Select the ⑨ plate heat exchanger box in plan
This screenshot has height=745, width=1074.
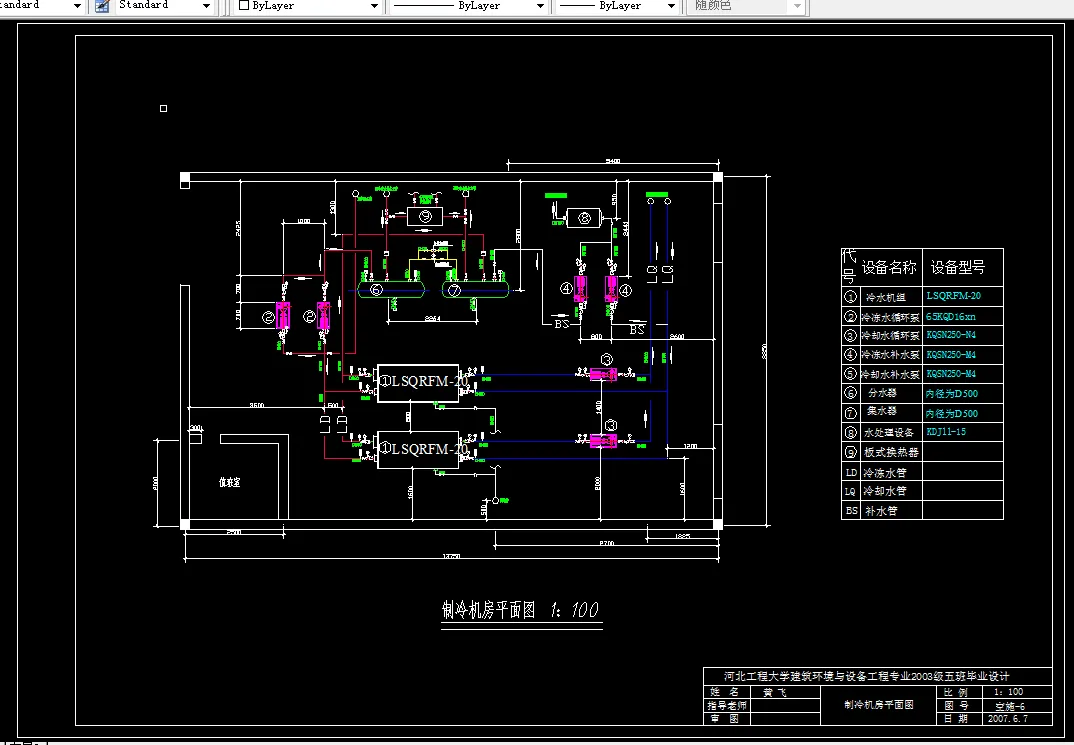point(425,216)
